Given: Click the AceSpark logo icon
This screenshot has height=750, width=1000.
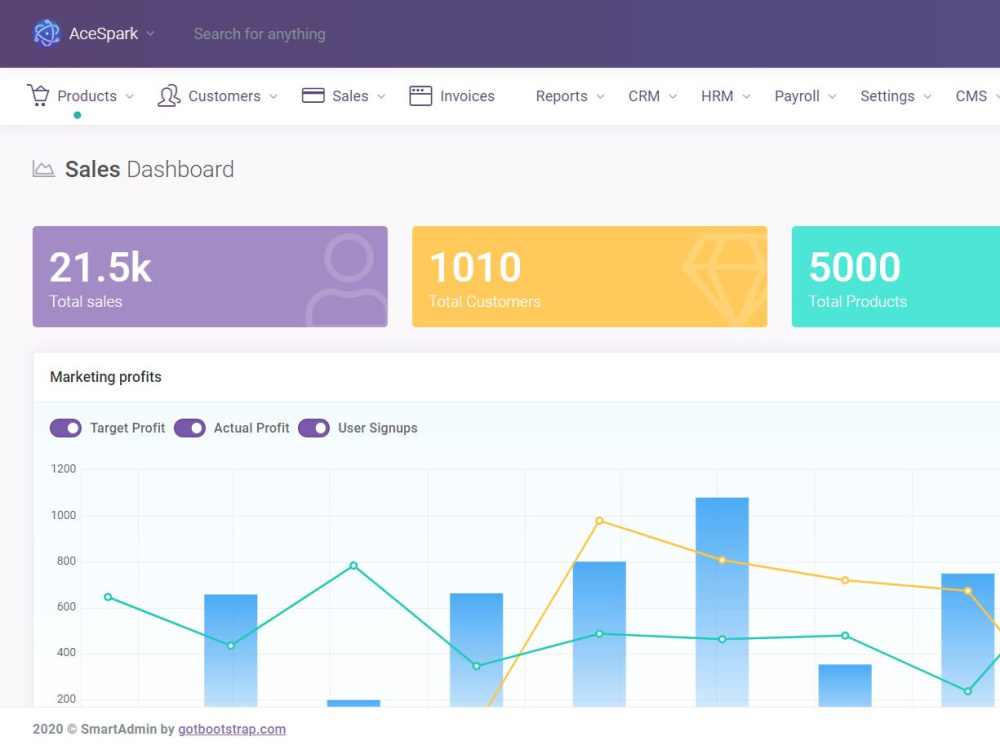Looking at the screenshot, I should point(47,33).
